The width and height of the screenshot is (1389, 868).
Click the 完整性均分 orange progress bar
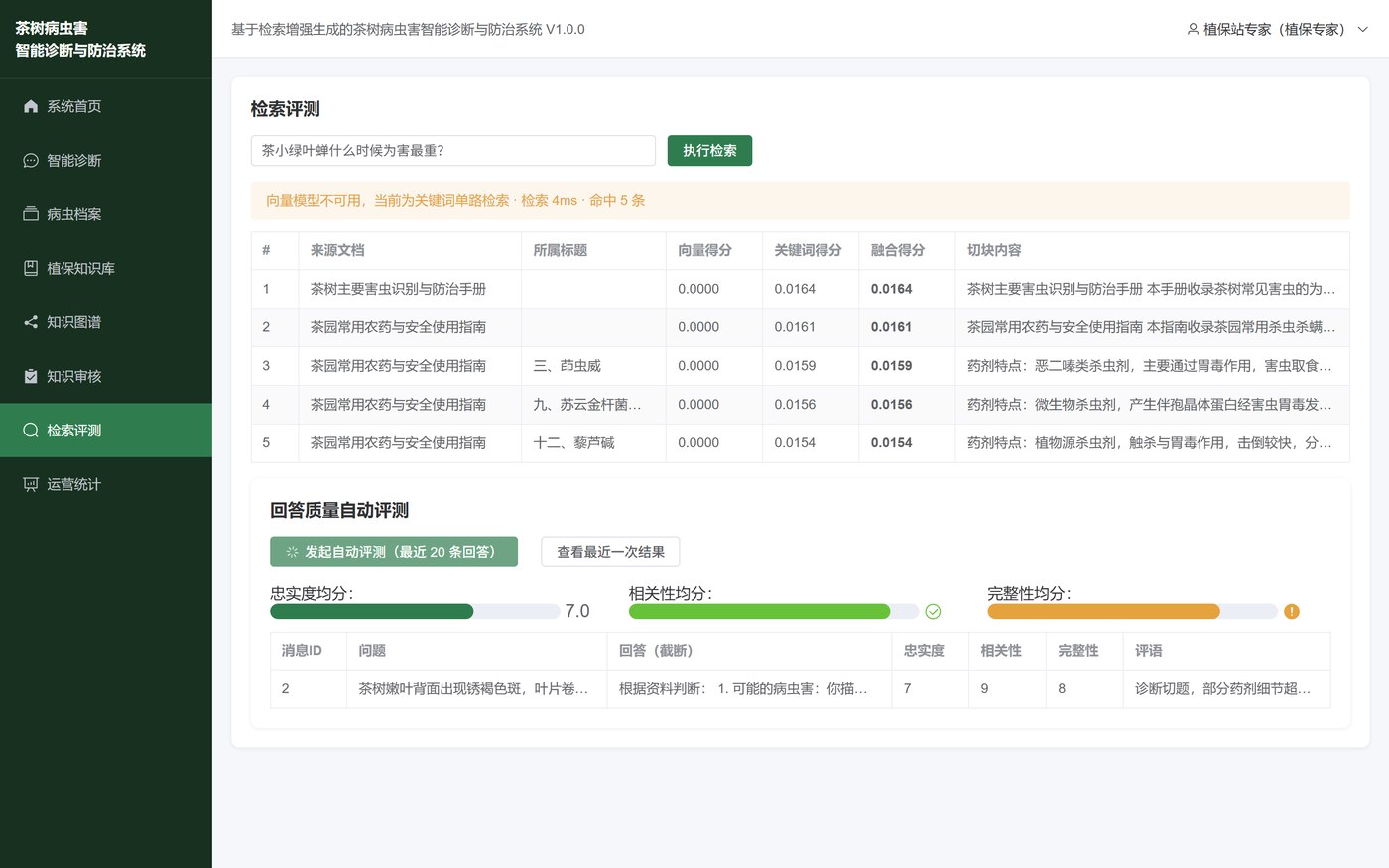(x=1132, y=611)
